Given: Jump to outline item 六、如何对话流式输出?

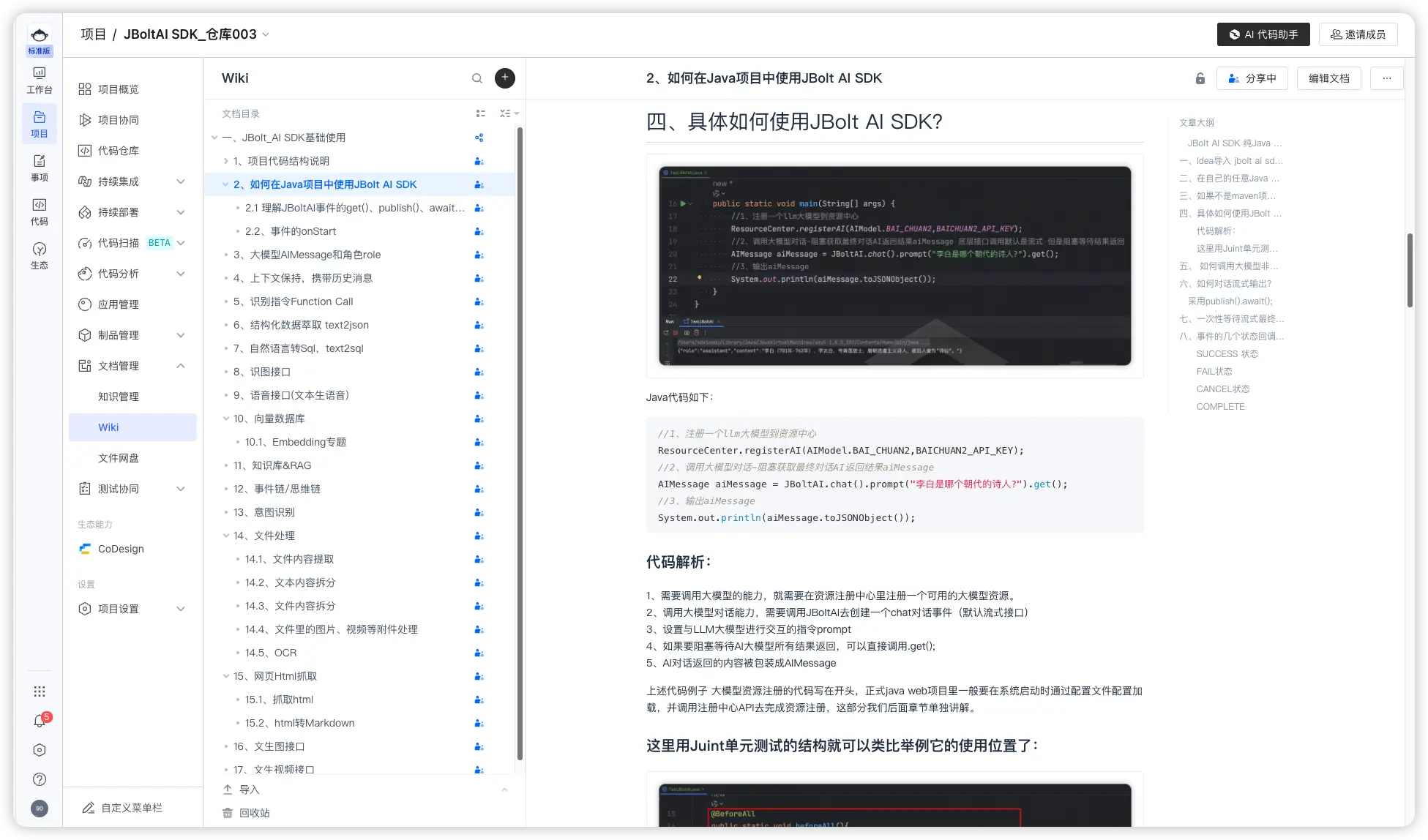Looking at the screenshot, I should click(1225, 284).
